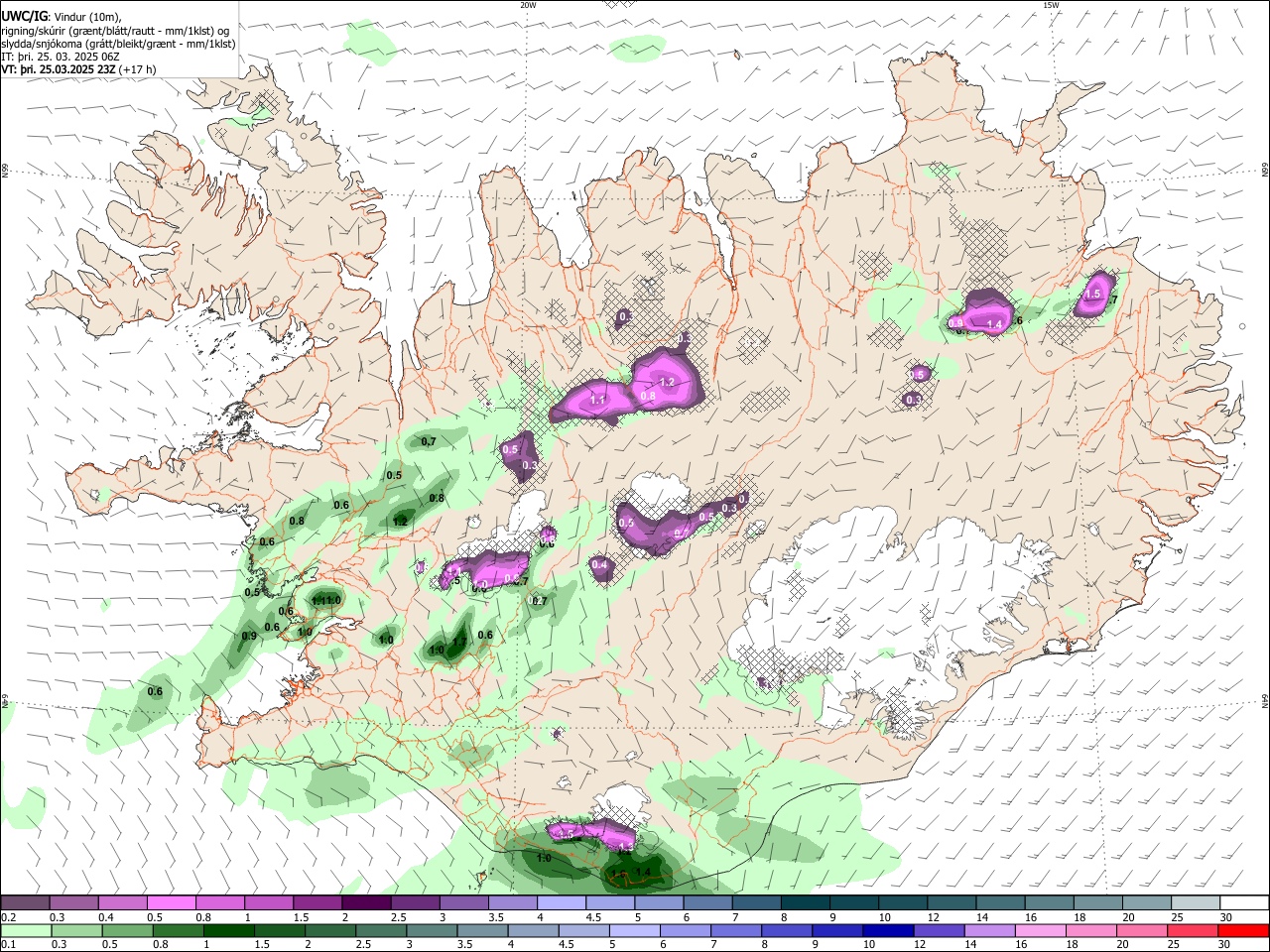Click the 'IT: þri. 25. 03. 2025 06Z' line

(61, 58)
